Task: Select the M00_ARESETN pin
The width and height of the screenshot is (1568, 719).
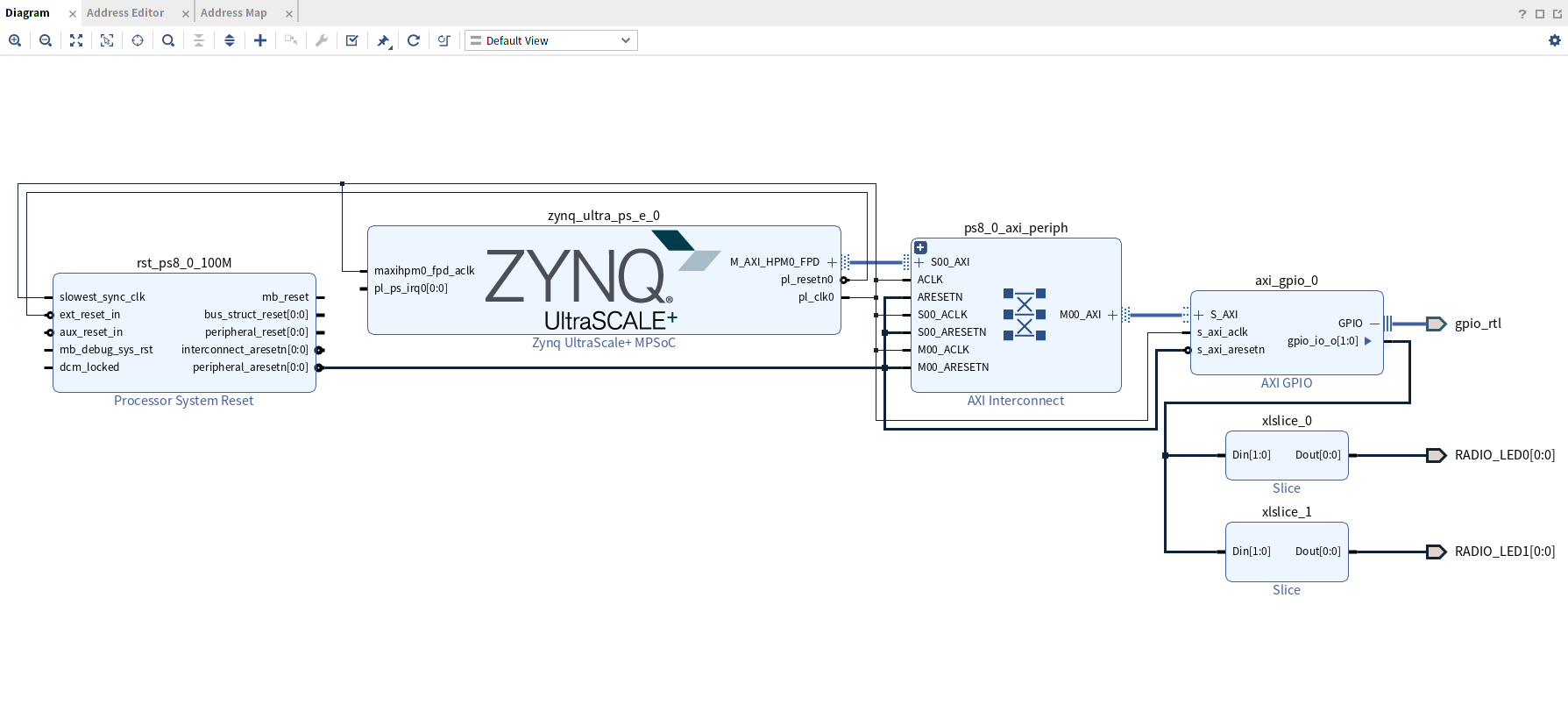Action: [954, 367]
